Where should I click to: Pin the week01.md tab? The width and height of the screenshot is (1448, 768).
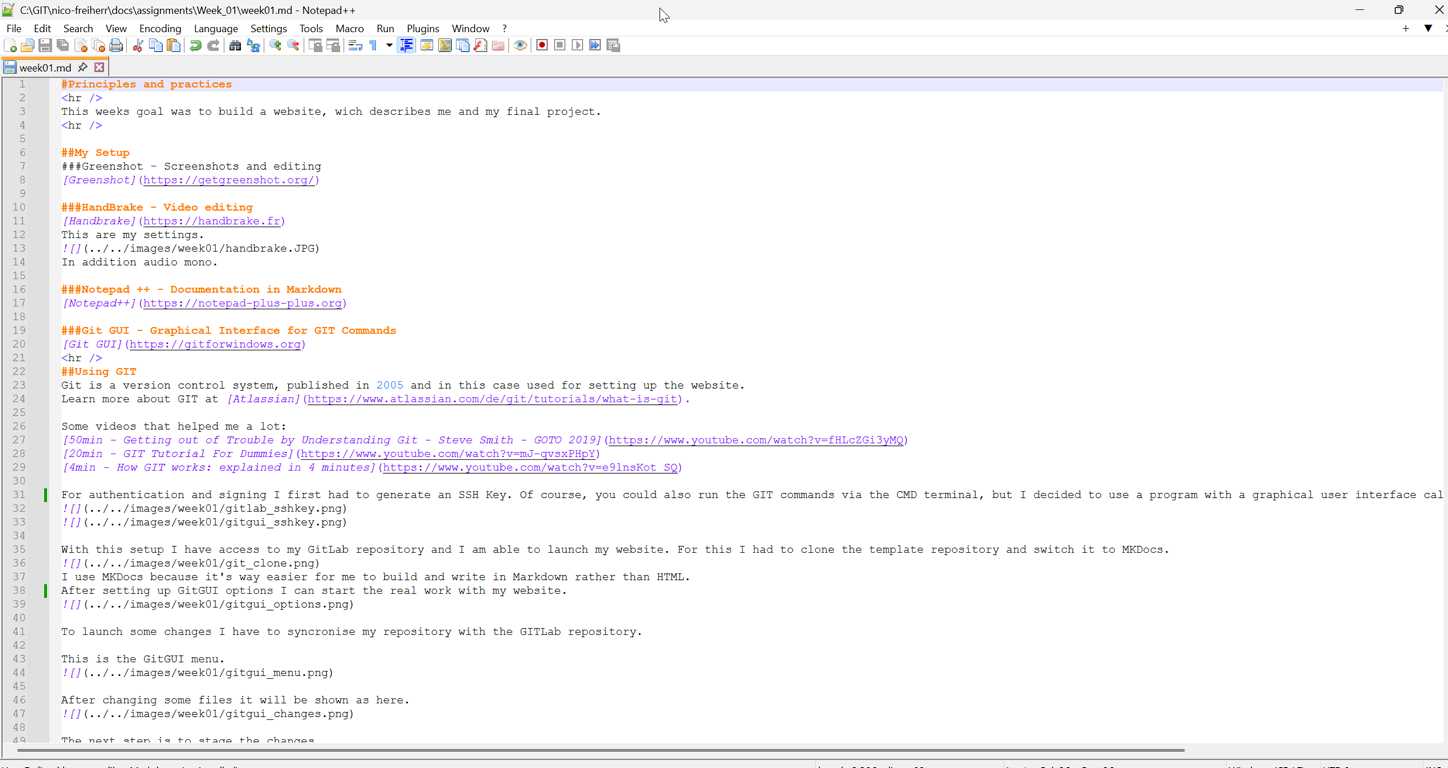coord(83,68)
